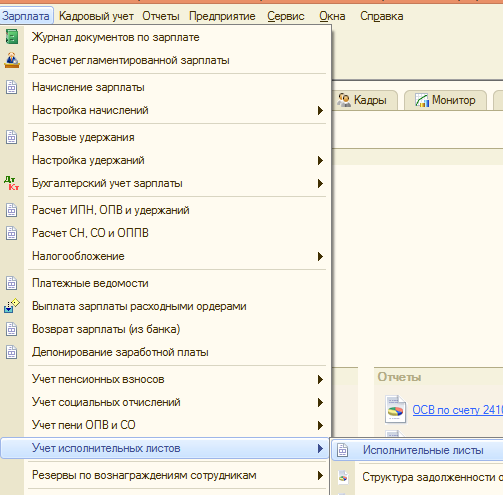Click document icon beside Расчет СН, СО и ОППВ
The width and height of the screenshot is (503, 495).
point(12,233)
